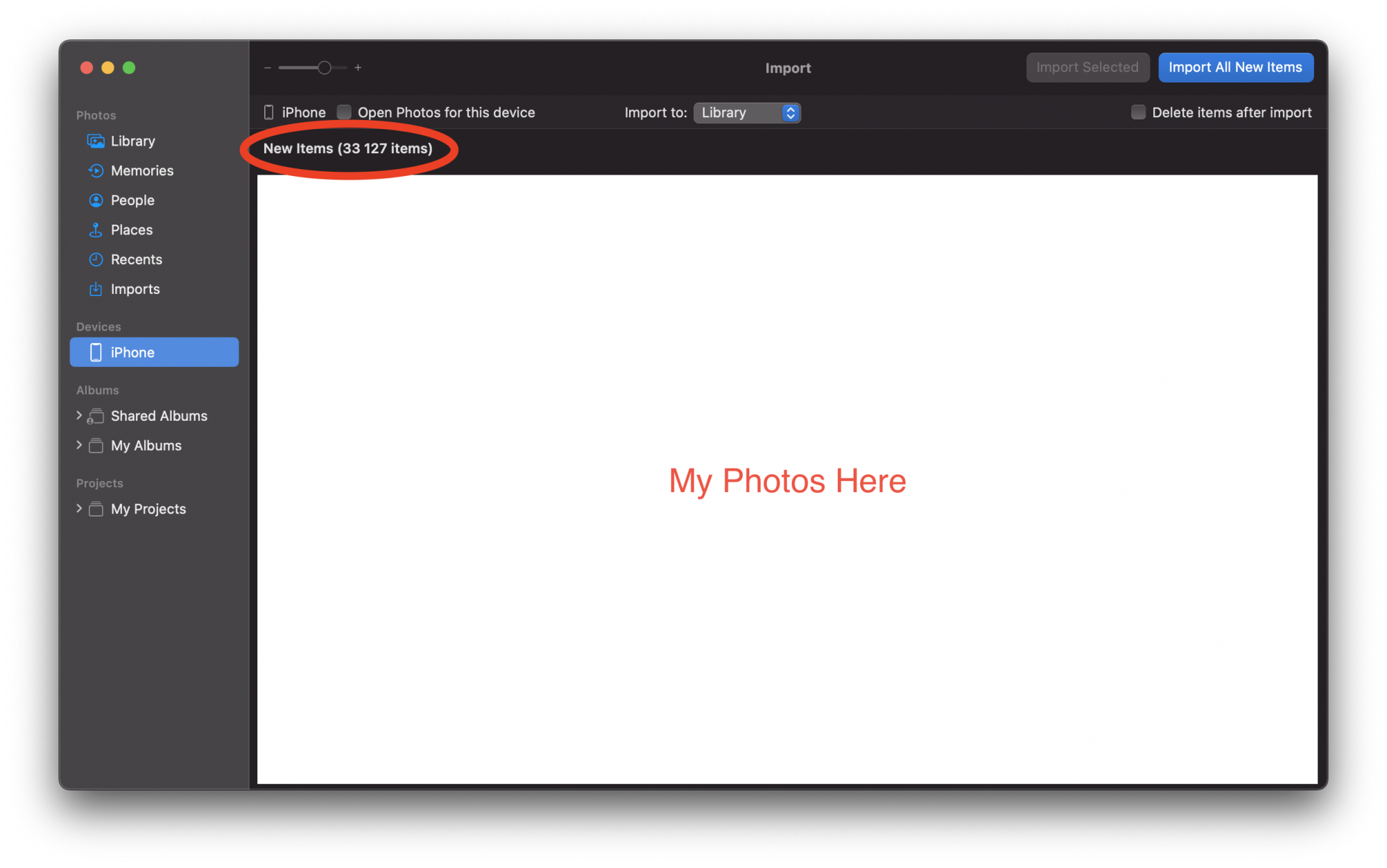Toggle Delete items after import checkbox
Viewport: 1387px width, 868px height.
click(1138, 112)
